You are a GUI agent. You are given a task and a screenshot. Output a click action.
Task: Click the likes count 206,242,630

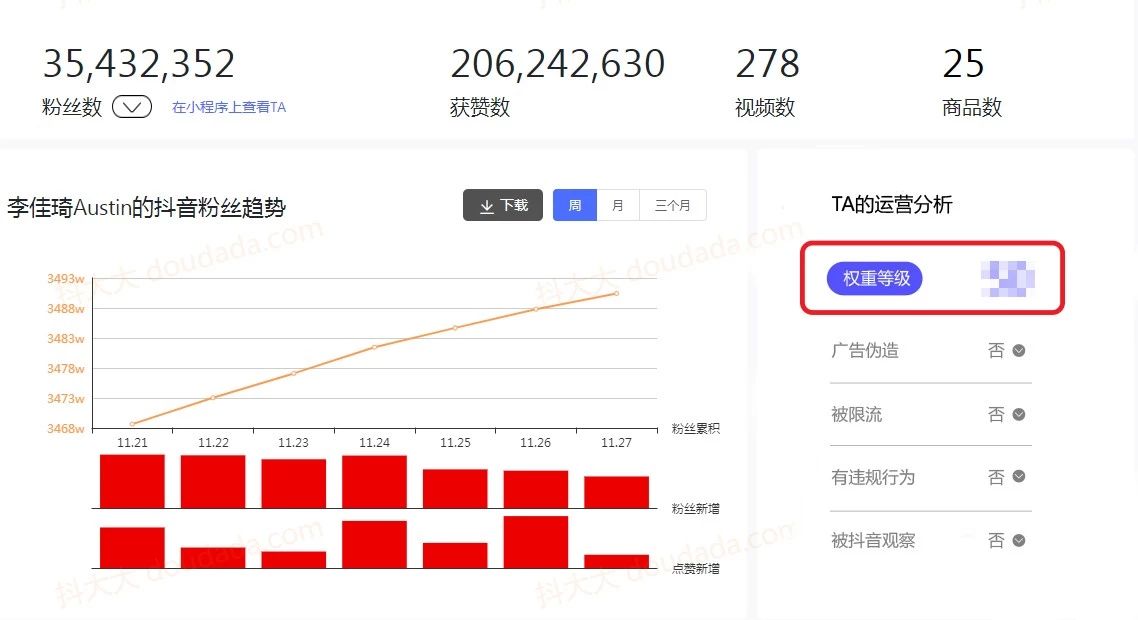[x=557, y=64]
